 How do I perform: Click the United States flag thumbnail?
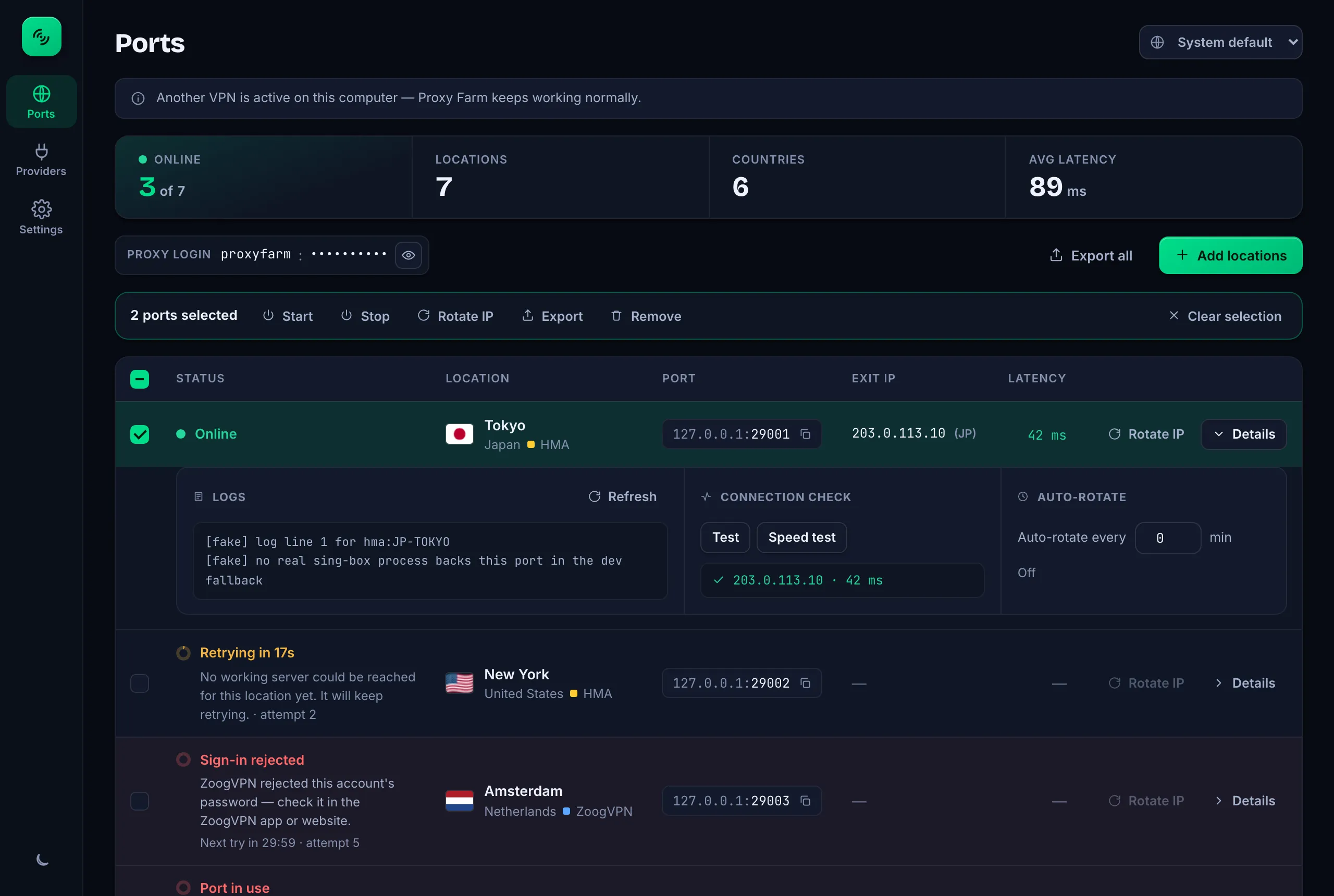[459, 683]
